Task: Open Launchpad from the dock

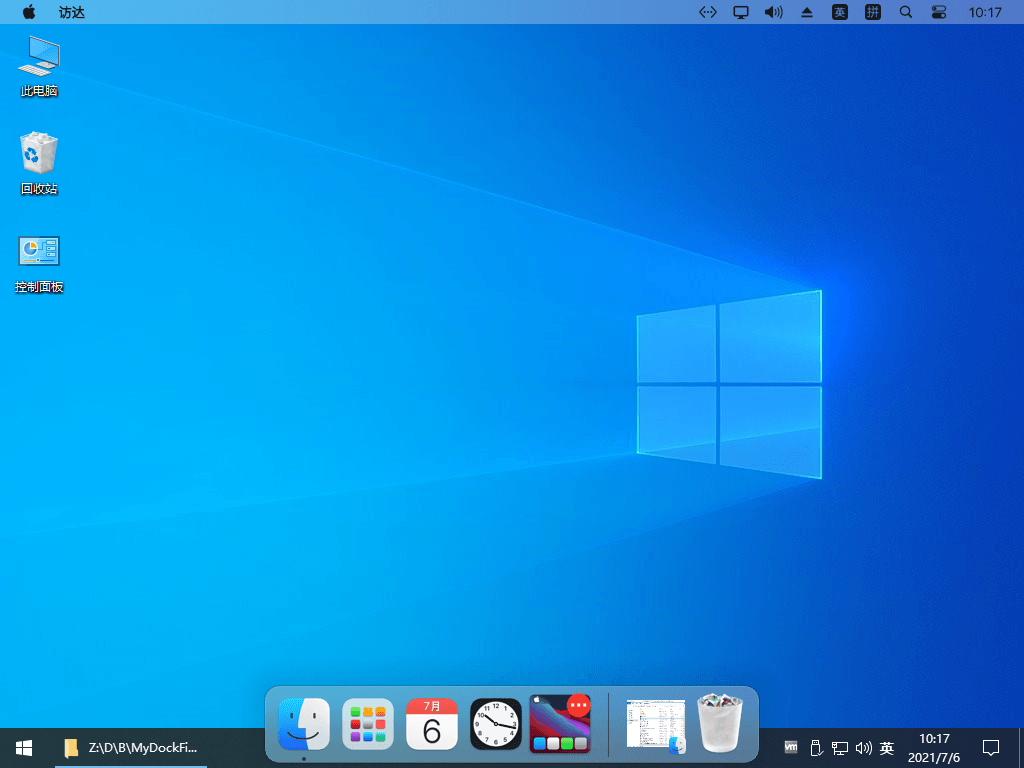Action: coord(368,724)
